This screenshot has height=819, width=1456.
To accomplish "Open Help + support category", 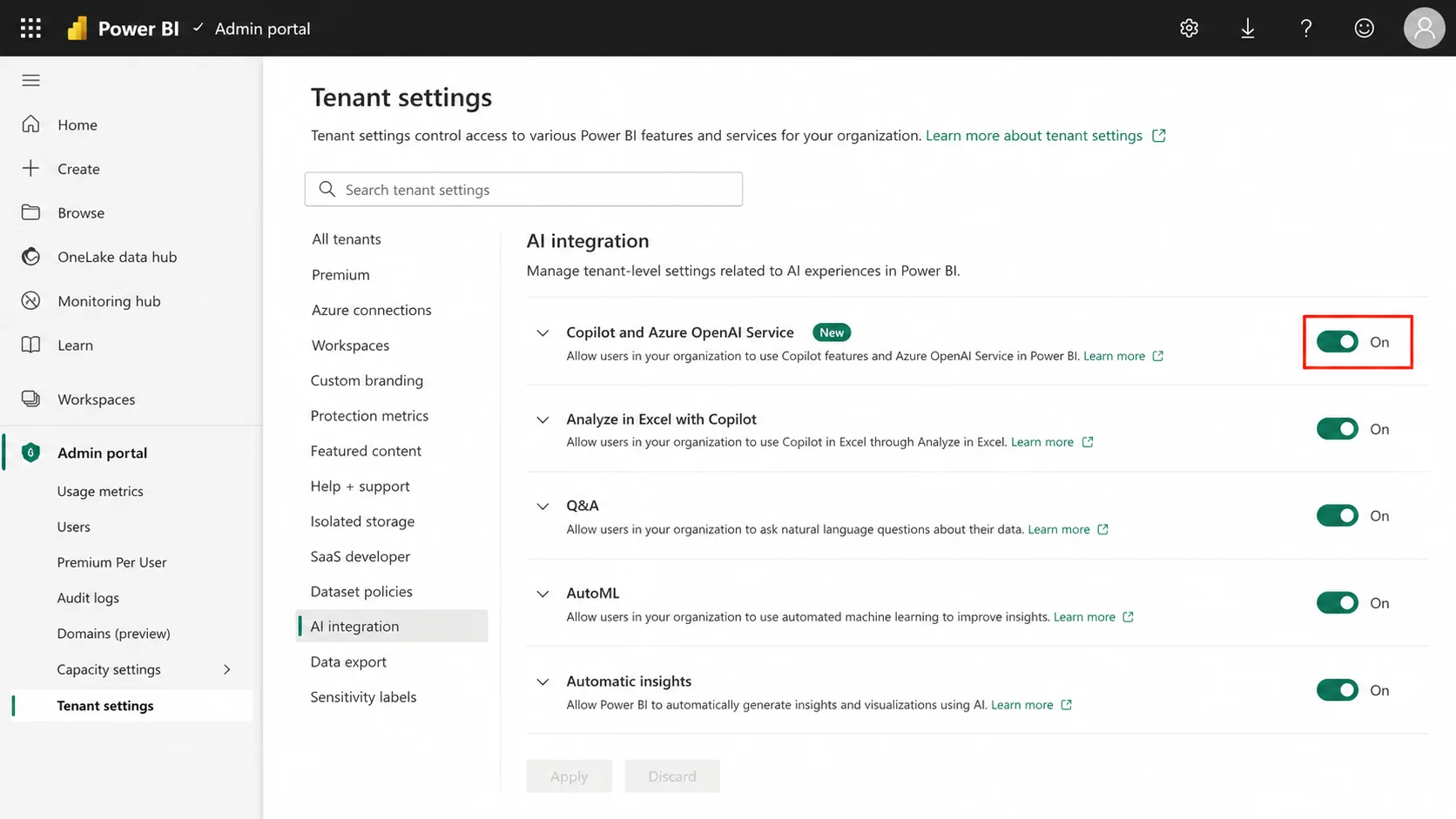I will coord(360,487).
